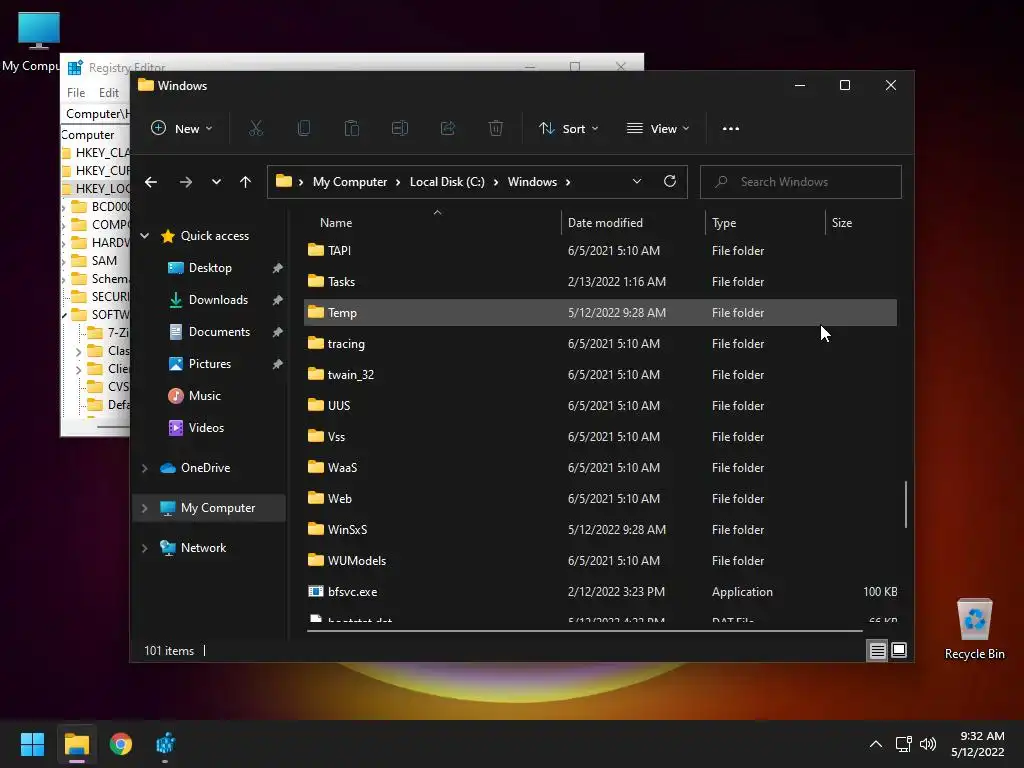Select My Computer desktop icon
Image resolution: width=1024 pixels, height=768 pixels.
39,31
